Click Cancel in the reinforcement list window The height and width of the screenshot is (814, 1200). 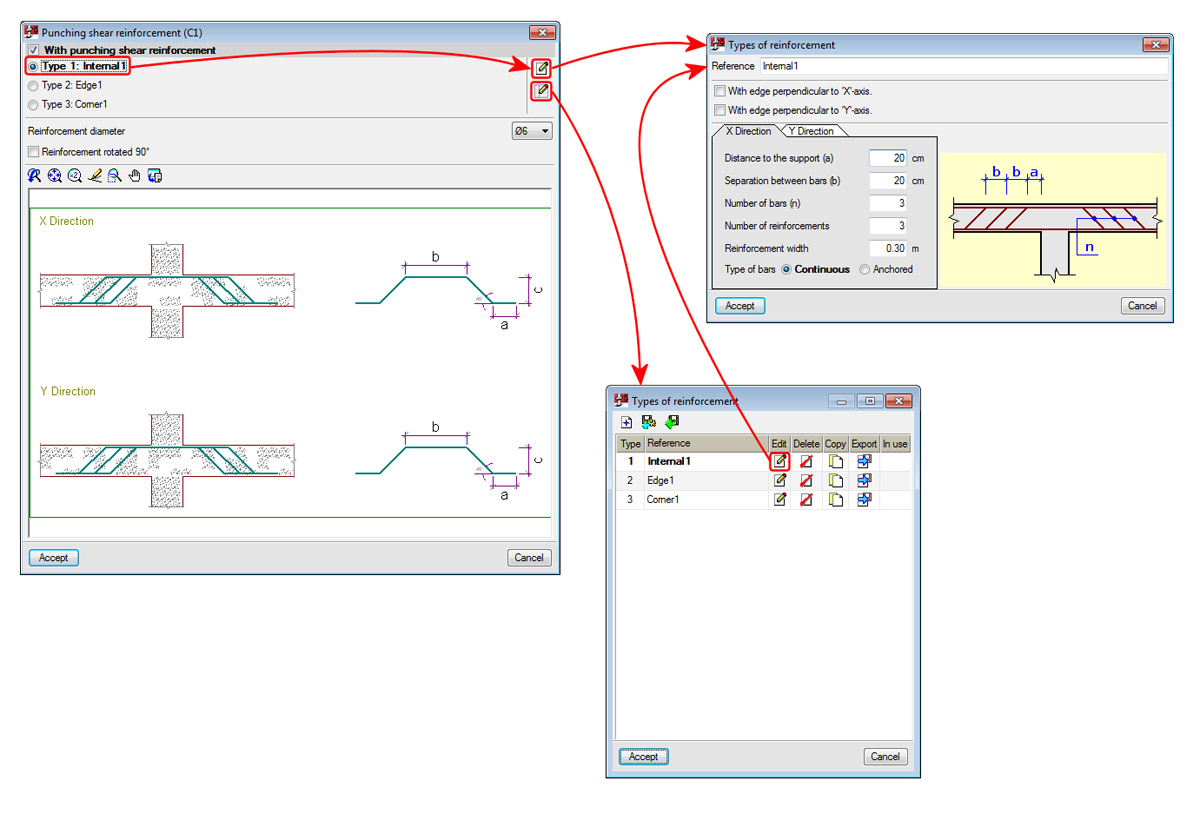tap(885, 756)
